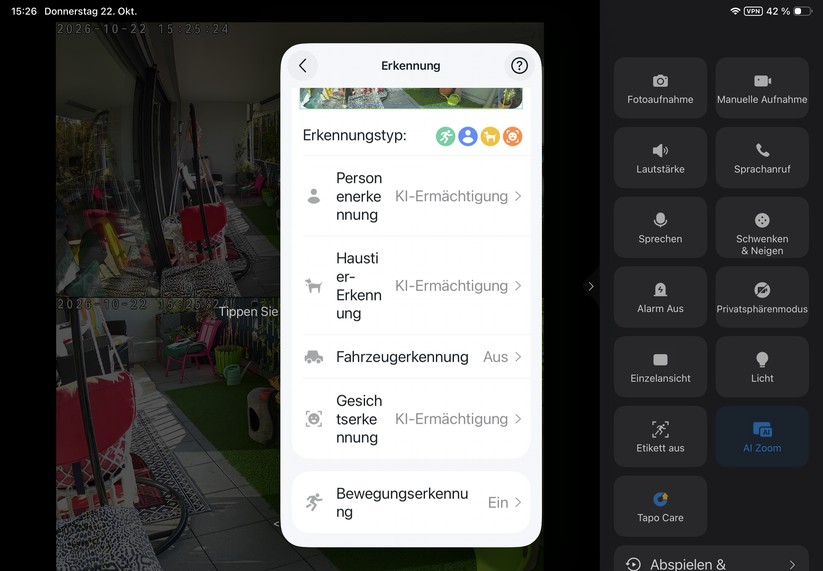Screen dimensions: 823x571
Task: Open the help question mark icon
Action: pyautogui.click(x=519, y=66)
